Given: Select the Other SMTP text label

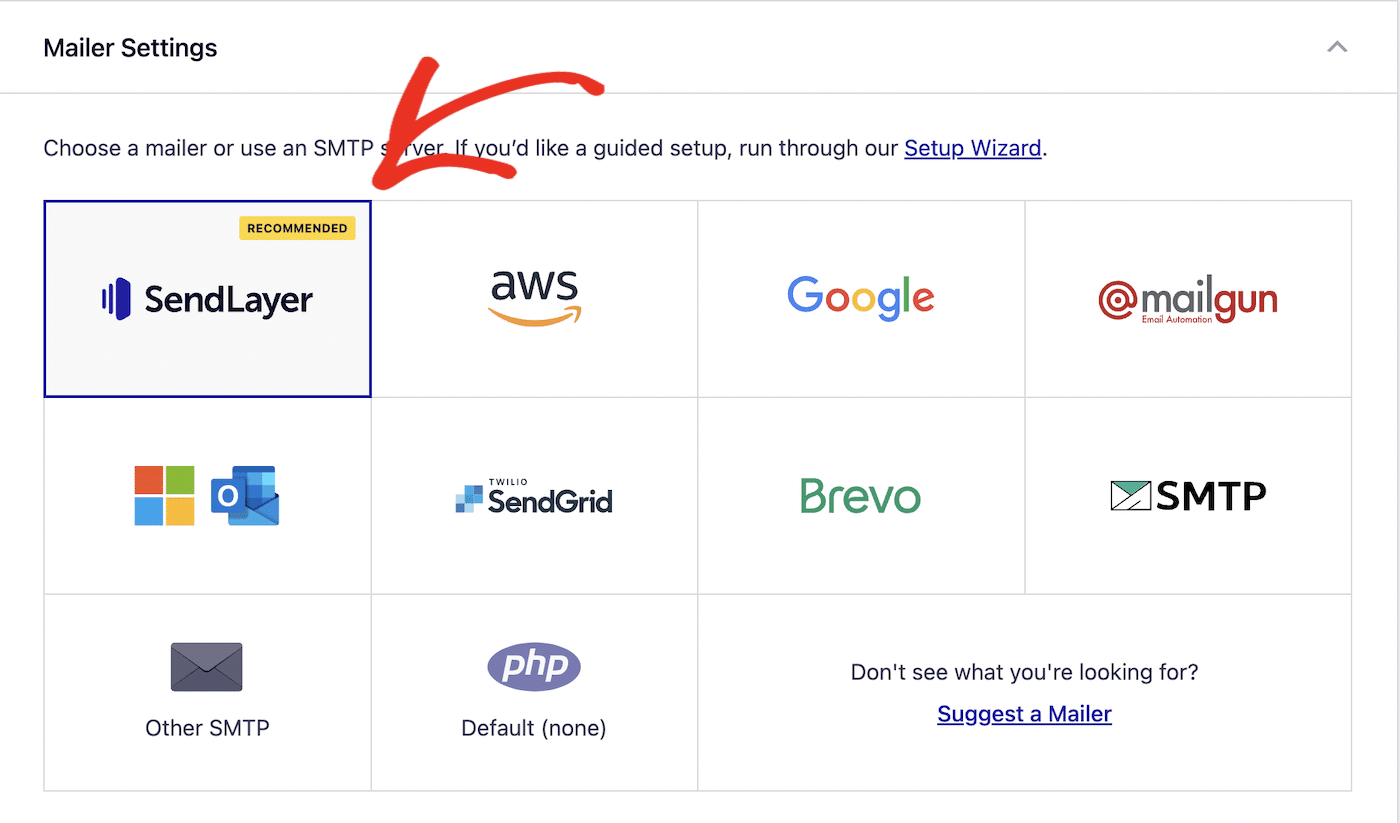Looking at the screenshot, I should pos(207,728).
